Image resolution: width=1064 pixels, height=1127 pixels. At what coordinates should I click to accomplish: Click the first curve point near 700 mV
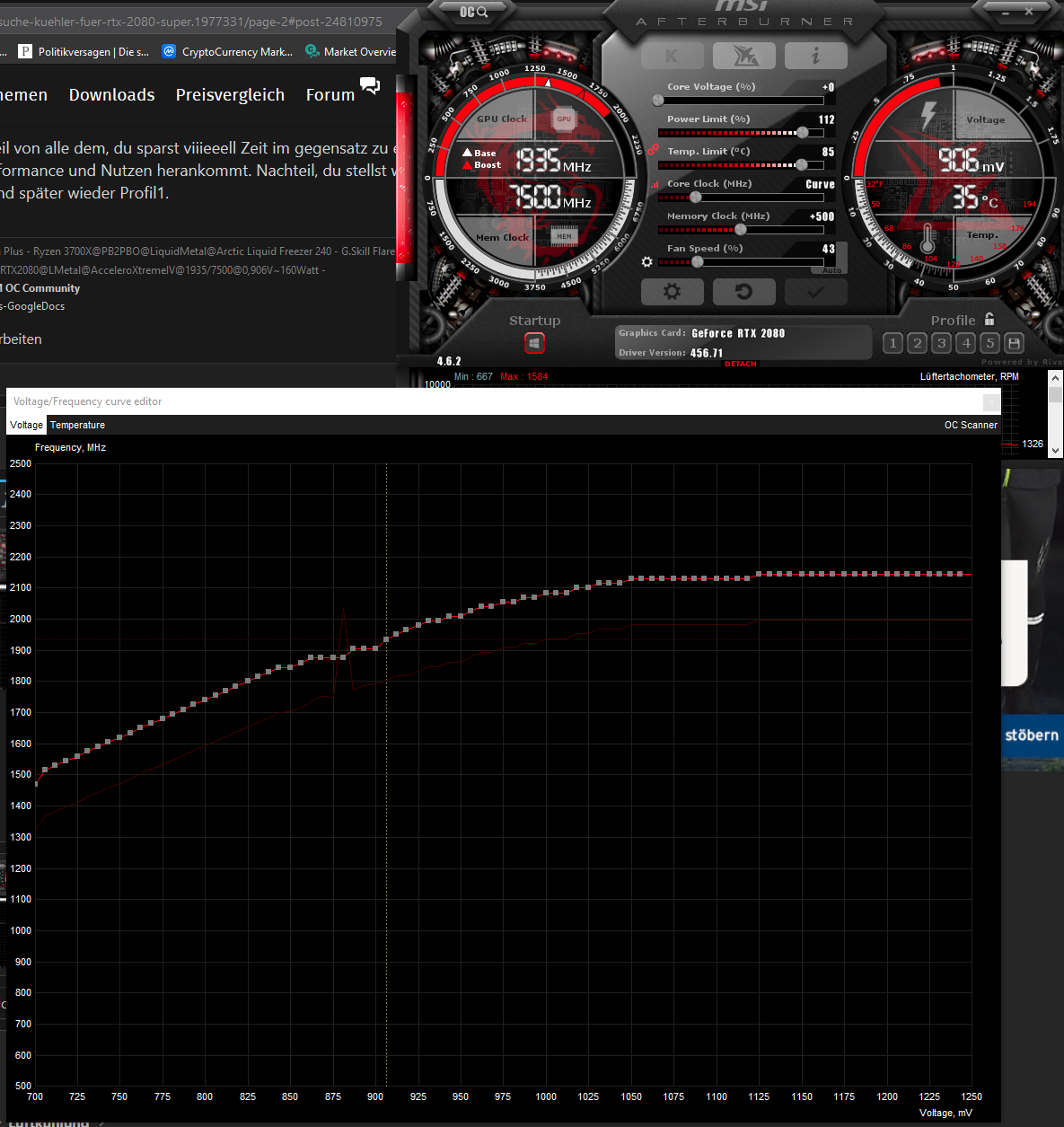pos(36,784)
